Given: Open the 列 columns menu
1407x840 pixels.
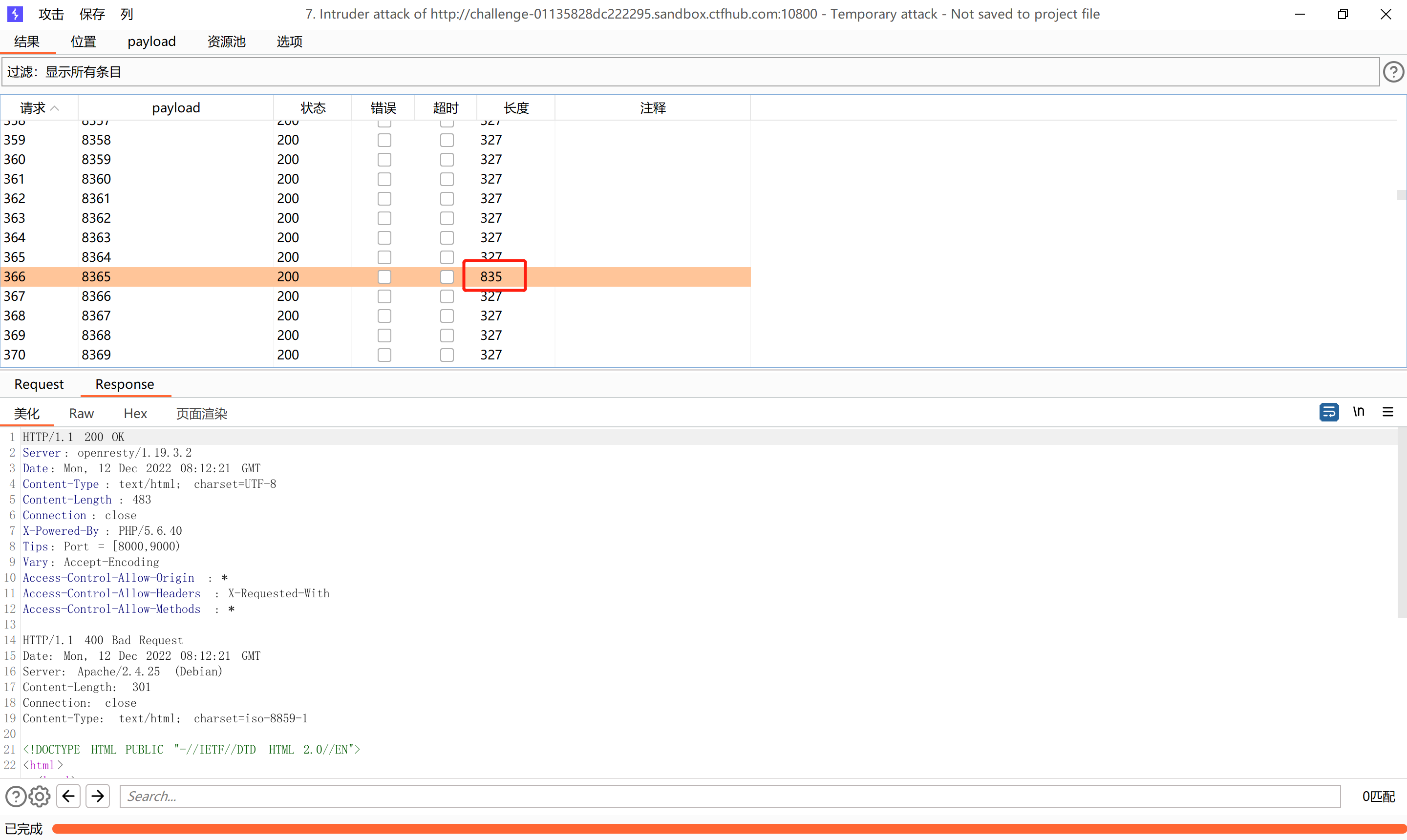Looking at the screenshot, I should pos(127,14).
